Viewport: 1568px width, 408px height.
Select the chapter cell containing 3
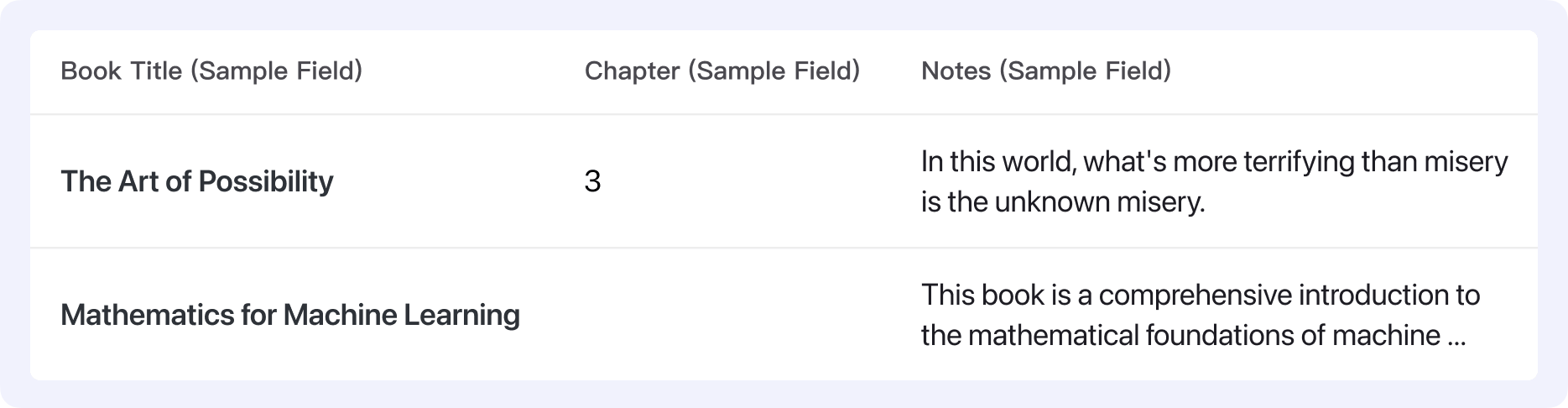[592, 181]
